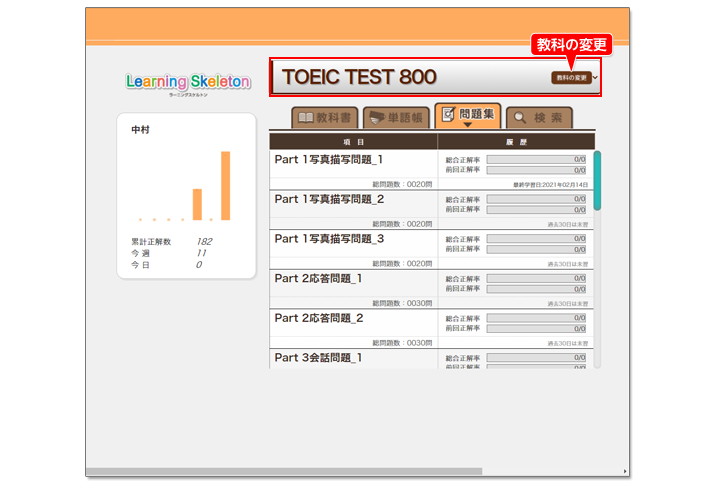Click 総合正解率 bar for Part 1写真描写問題_1

(x=536, y=160)
